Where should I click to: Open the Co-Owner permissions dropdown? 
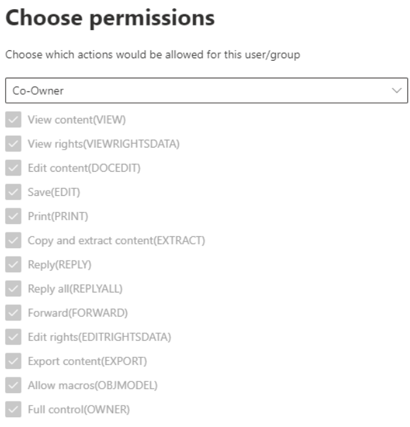(x=206, y=90)
